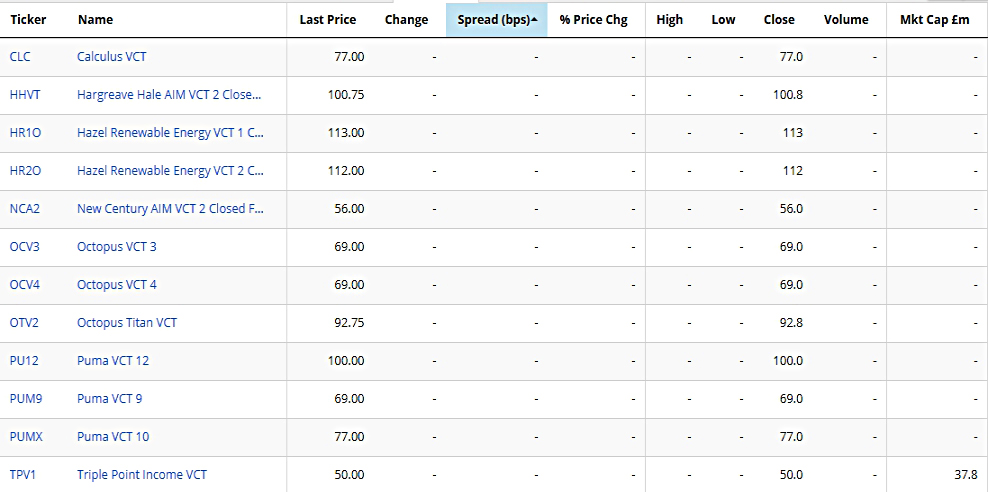
Task: Select the 113.00 last price cell
Action: (x=346, y=133)
